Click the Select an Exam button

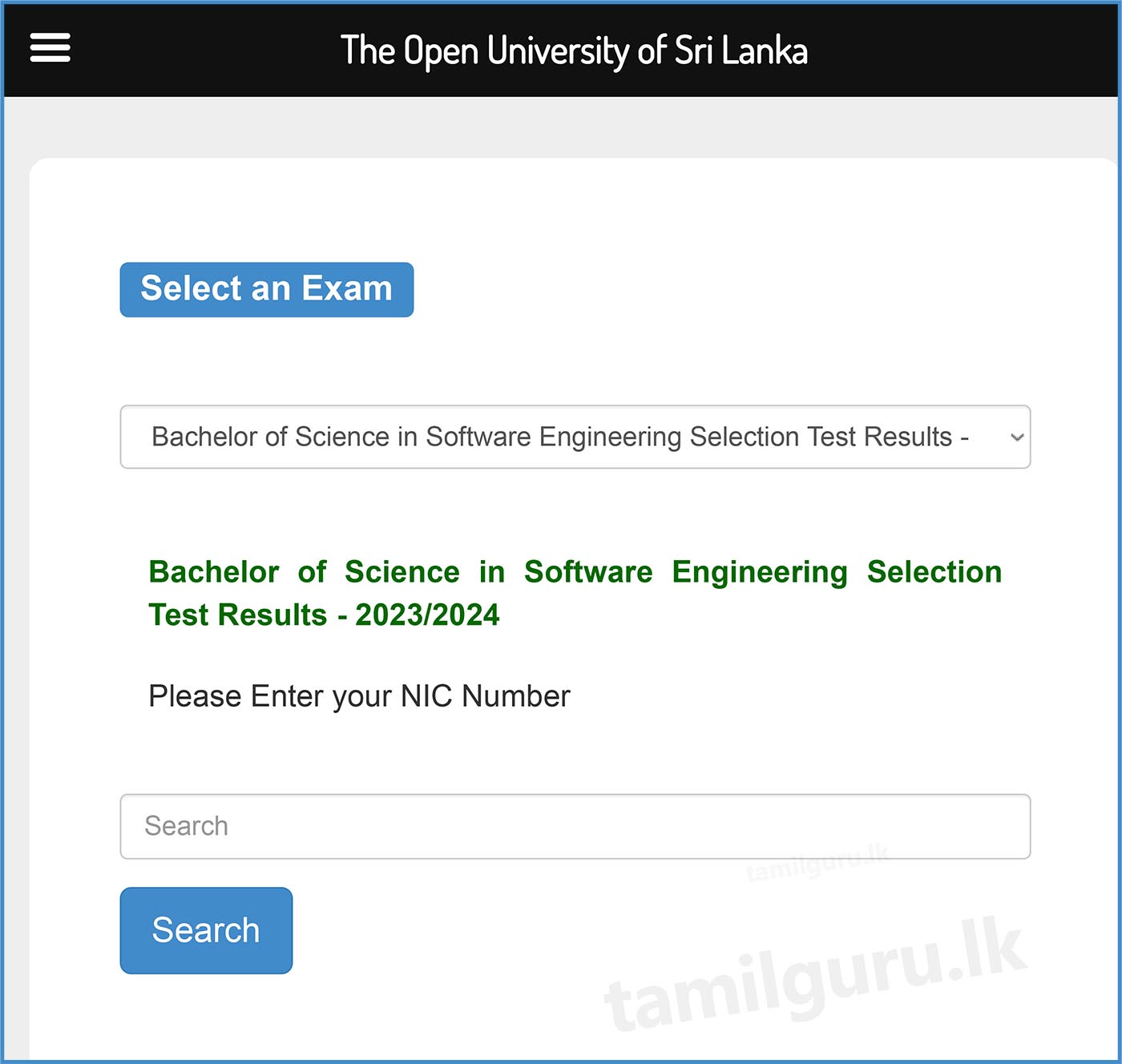(x=266, y=289)
